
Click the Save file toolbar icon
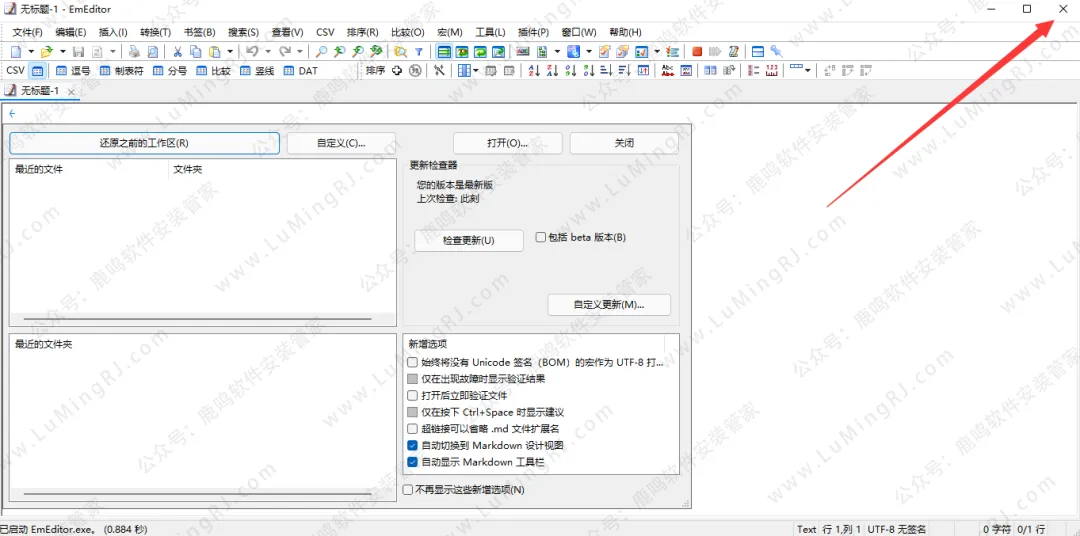pos(78,51)
